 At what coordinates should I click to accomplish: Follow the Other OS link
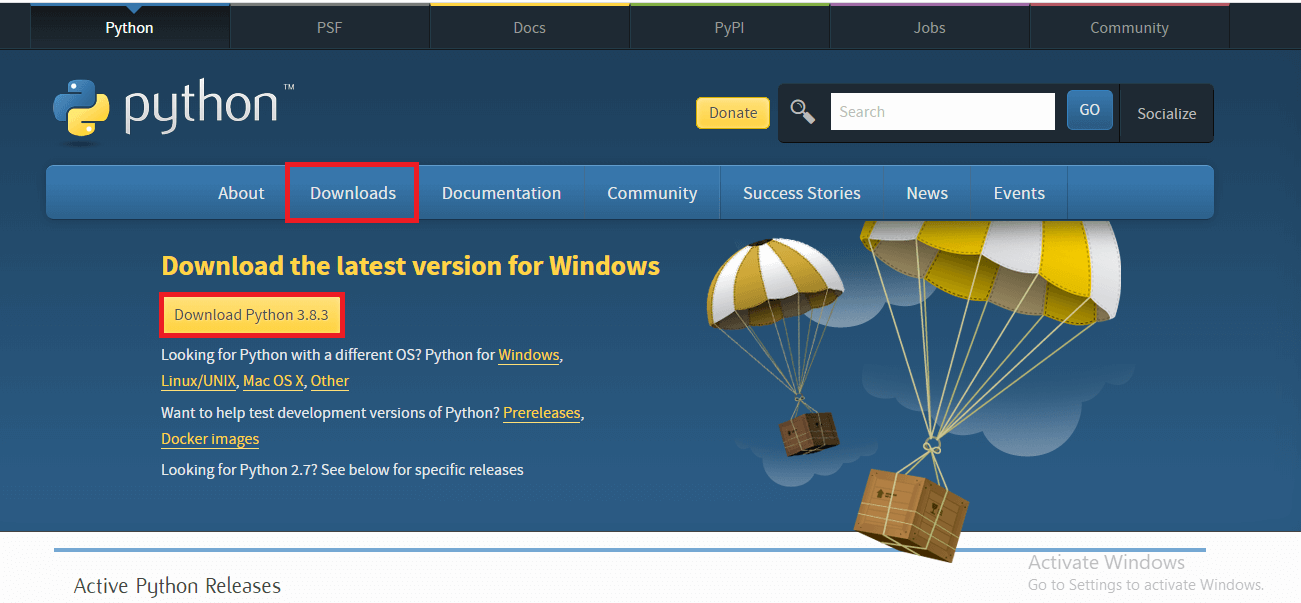[x=330, y=381]
